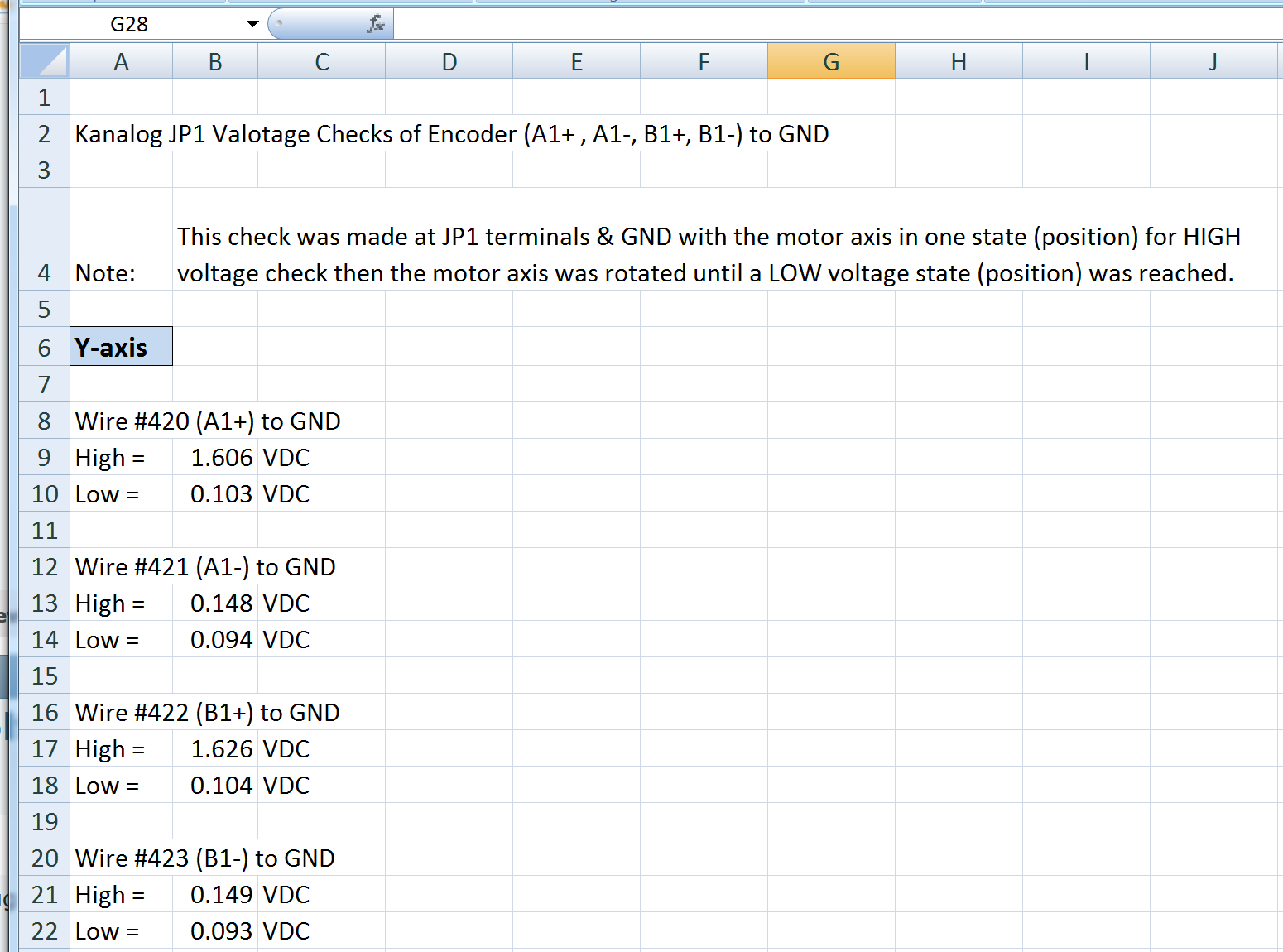Click the 1.606 voltage value cell
Image resolution: width=1283 pixels, height=952 pixels.
click(215, 458)
